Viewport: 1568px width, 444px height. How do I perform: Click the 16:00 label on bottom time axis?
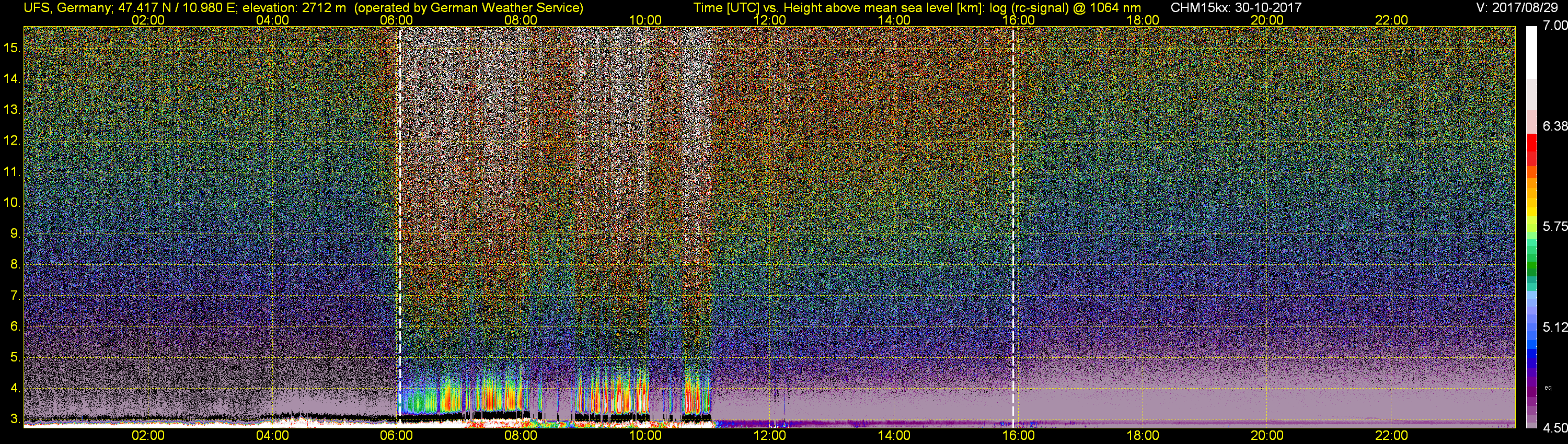click(1018, 436)
